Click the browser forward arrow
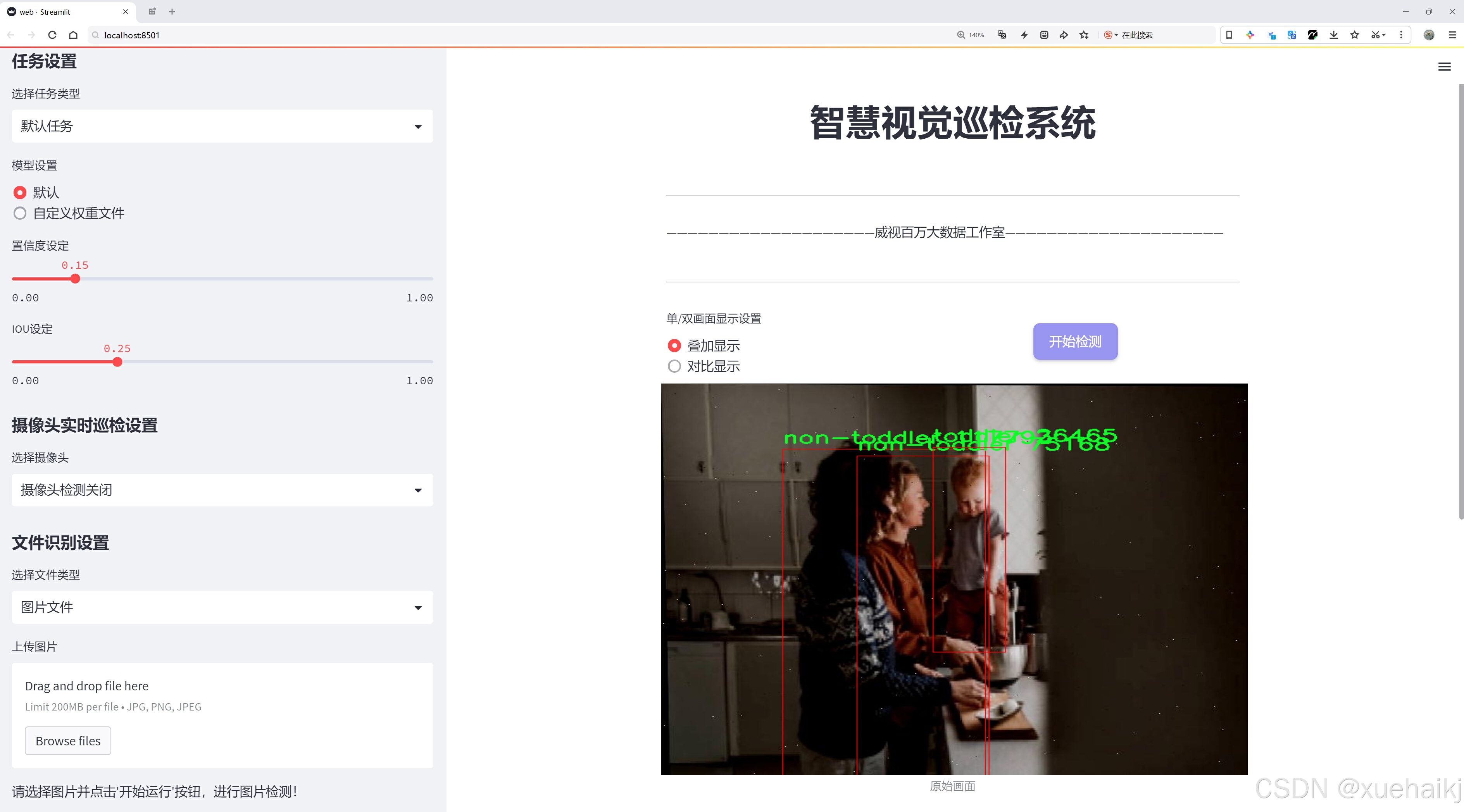1464x812 pixels. [x=31, y=35]
